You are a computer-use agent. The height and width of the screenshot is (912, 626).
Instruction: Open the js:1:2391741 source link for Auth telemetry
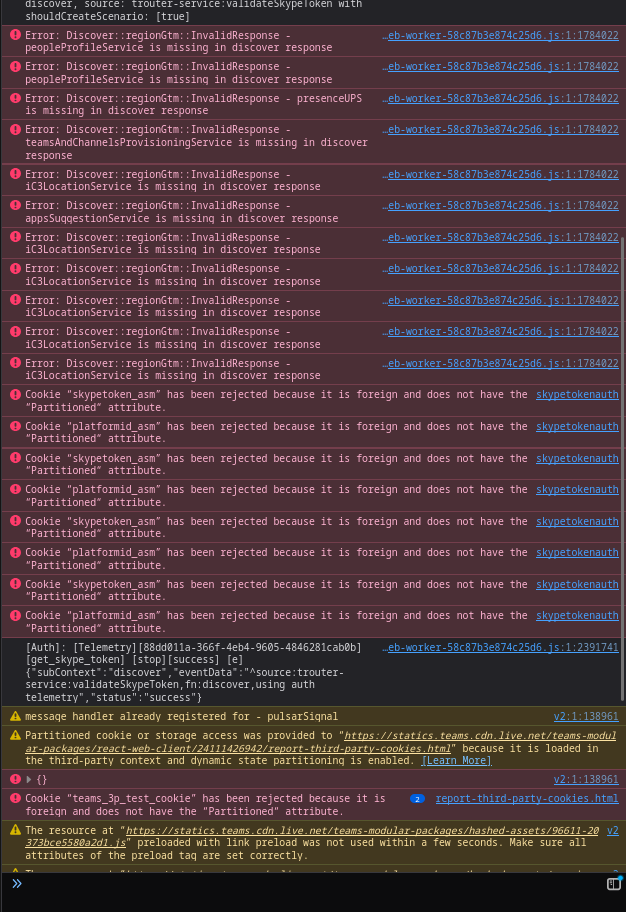pyautogui.click(x=500, y=647)
